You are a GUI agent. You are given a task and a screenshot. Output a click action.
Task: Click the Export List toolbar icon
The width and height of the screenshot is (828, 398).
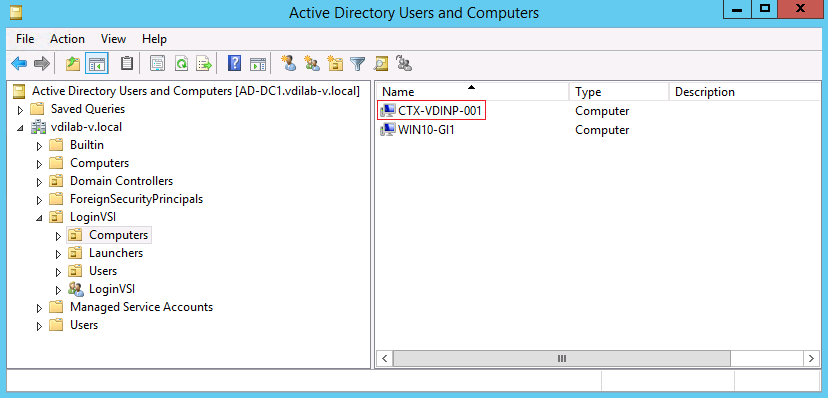click(x=204, y=64)
